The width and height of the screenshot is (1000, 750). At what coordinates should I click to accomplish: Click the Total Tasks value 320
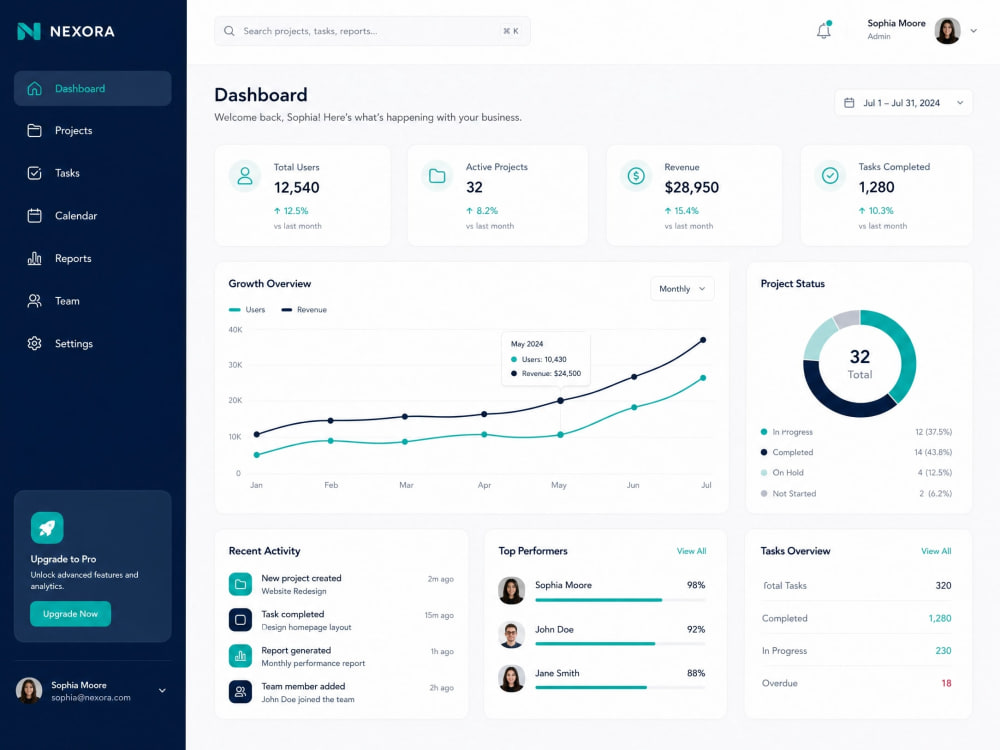click(x=943, y=585)
